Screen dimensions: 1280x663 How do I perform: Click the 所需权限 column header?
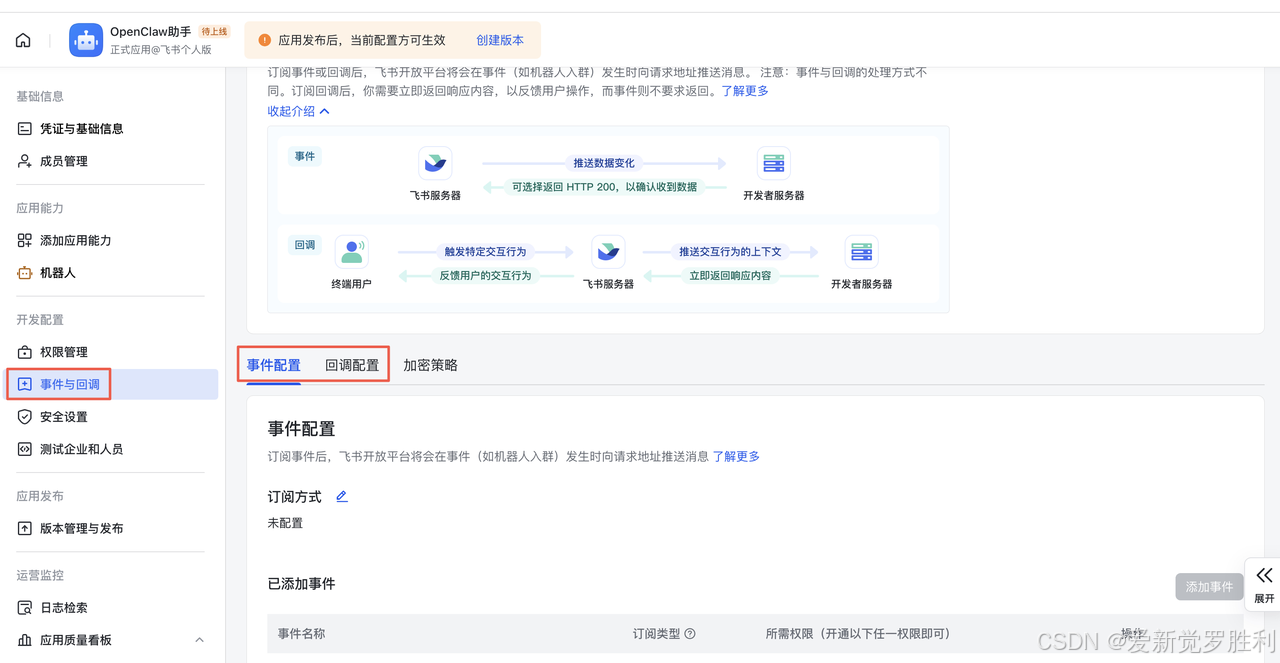(x=857, y=633)
